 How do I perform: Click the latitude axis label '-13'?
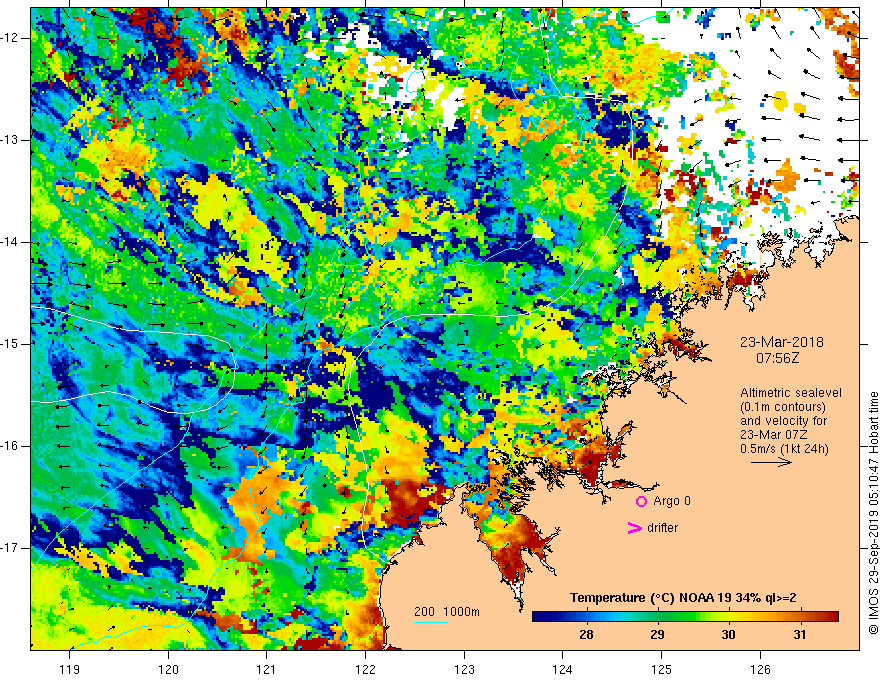coord(10,140)
